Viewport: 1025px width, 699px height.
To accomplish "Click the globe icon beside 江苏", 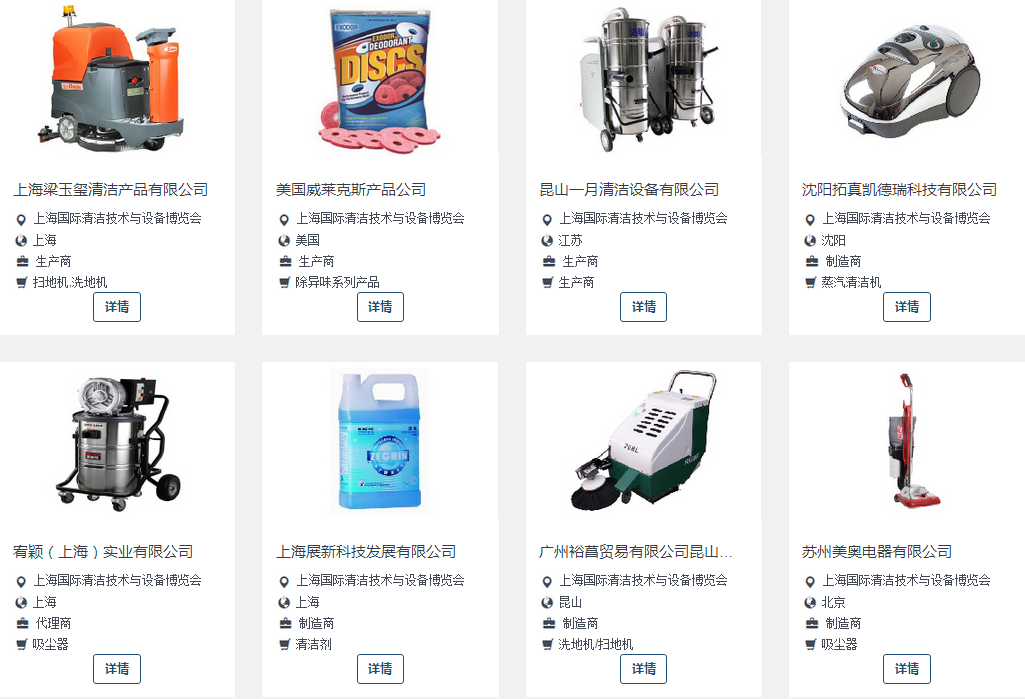I will (x=547, y=241).
